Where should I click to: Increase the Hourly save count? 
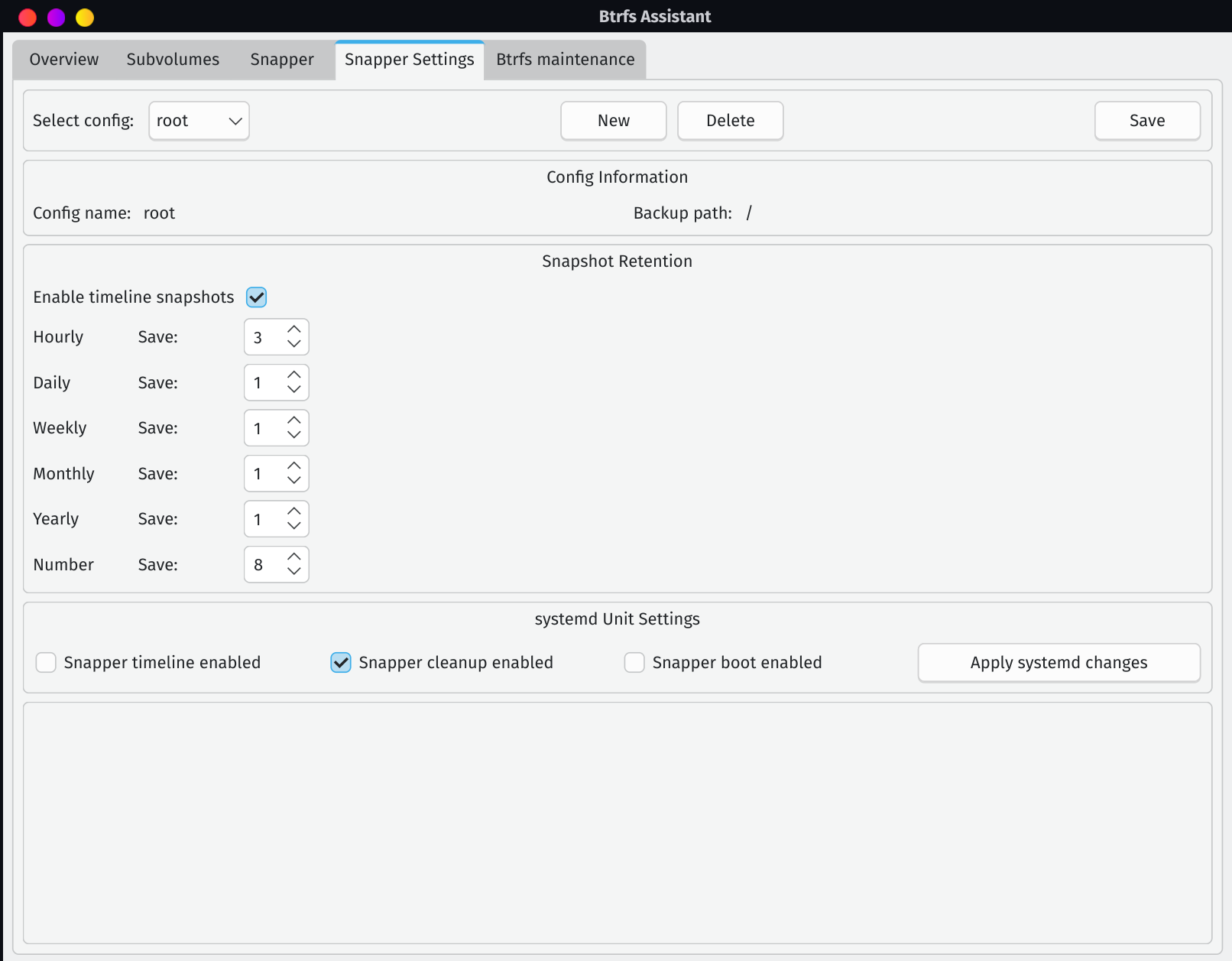[x=294, y=330]
